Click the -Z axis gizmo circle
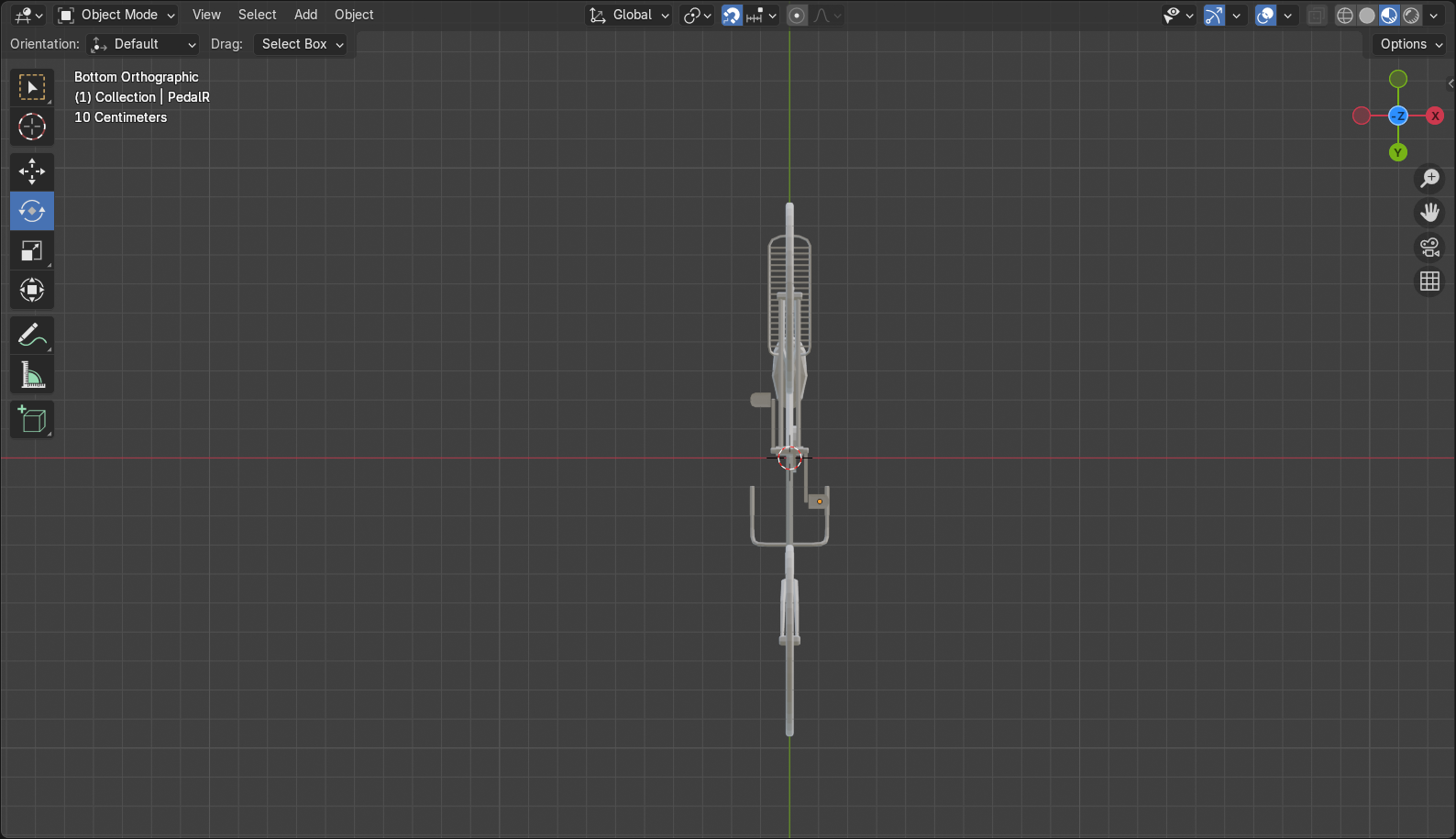The width and height of the screenshot is (1456, 839). tap(1398, 116)
